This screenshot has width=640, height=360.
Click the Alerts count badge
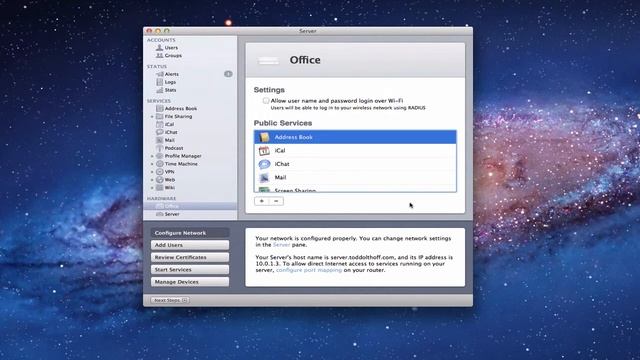pyautogui.click(x=228, y=74)
